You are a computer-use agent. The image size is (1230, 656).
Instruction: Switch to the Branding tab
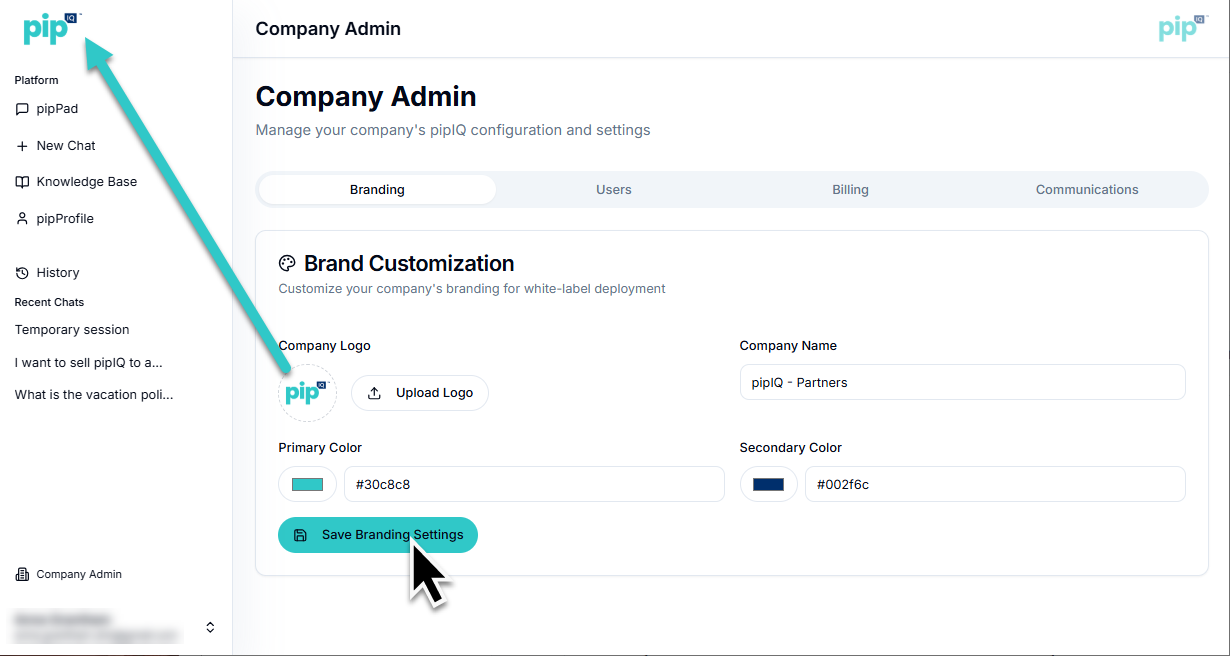click(377, 189)
